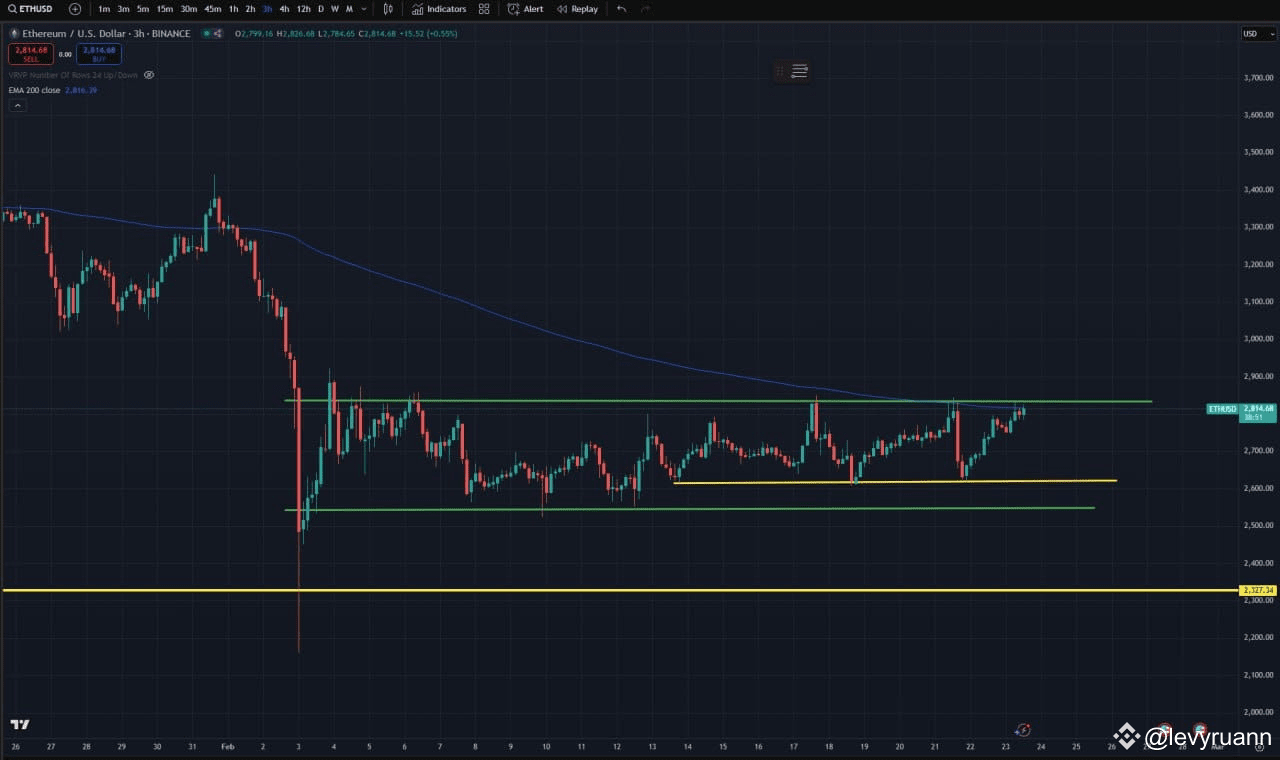Image resolution: width=1280 pixels, height=760 pixels.
Task: Click the floating drawing toolbar line-style icon
Action: point(799,71)
